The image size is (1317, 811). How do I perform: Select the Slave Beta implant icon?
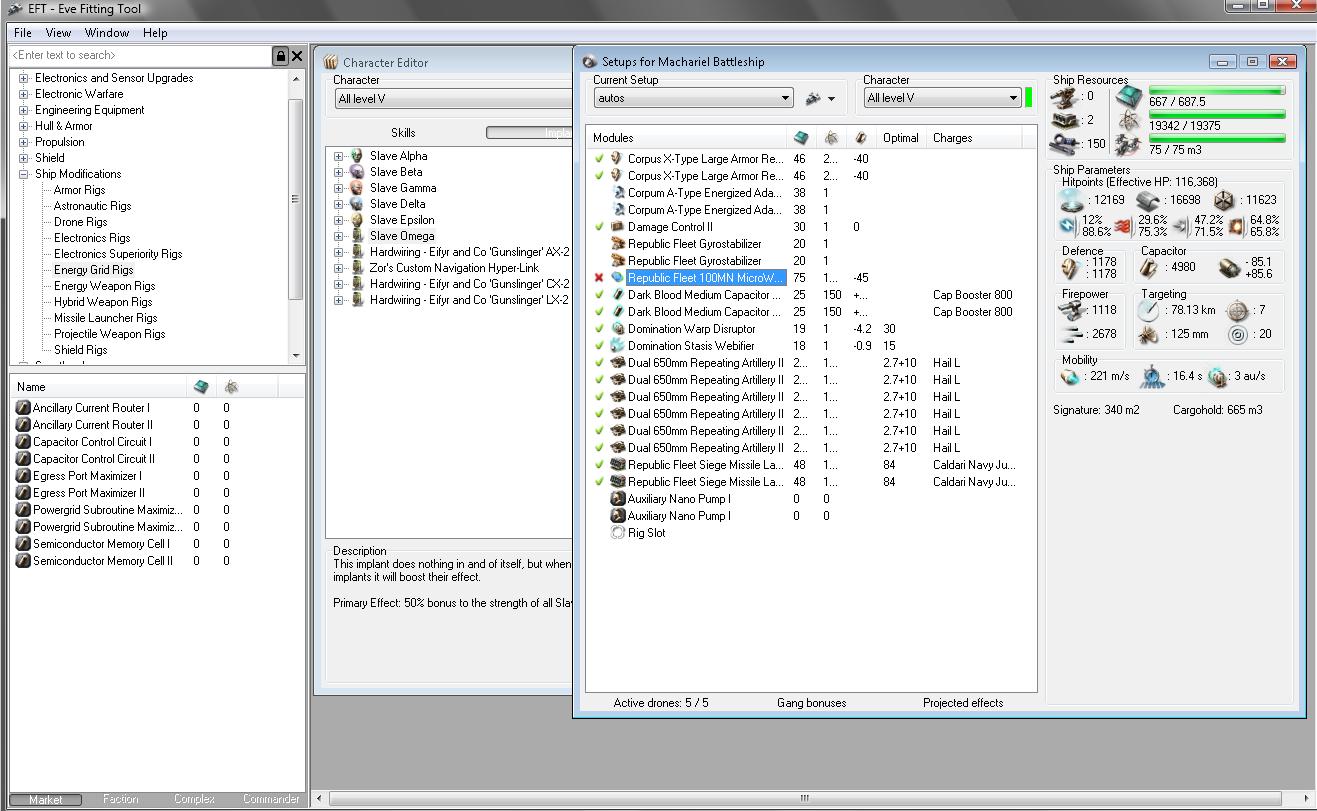pos(357,172)
